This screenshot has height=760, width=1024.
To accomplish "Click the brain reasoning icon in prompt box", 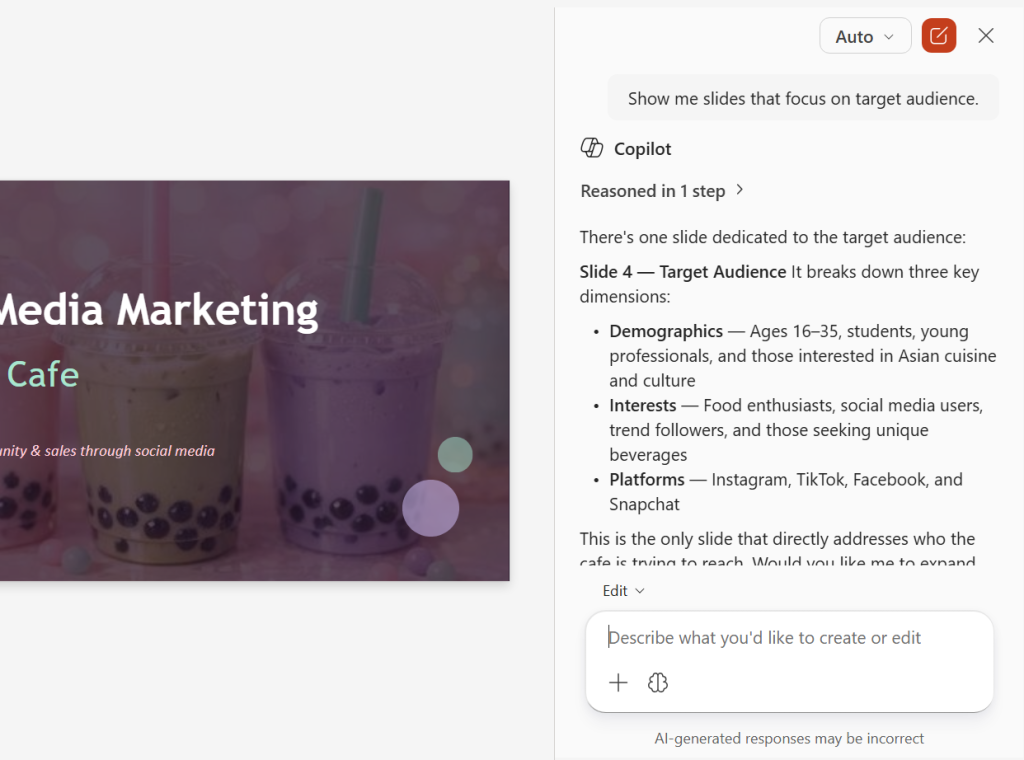I will pyautogui.click(x=658, y=683).
